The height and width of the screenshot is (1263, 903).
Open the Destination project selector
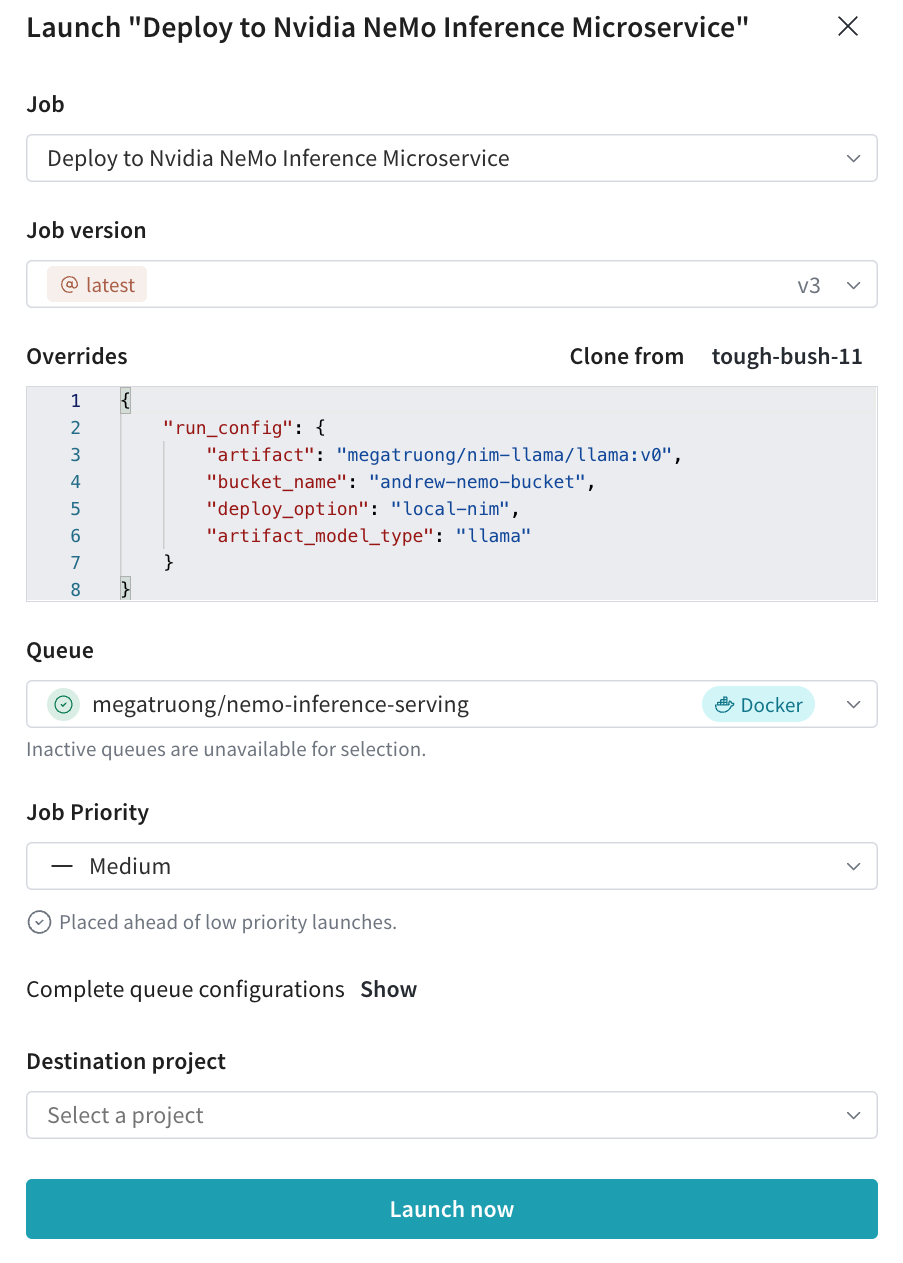point(451,1115)
